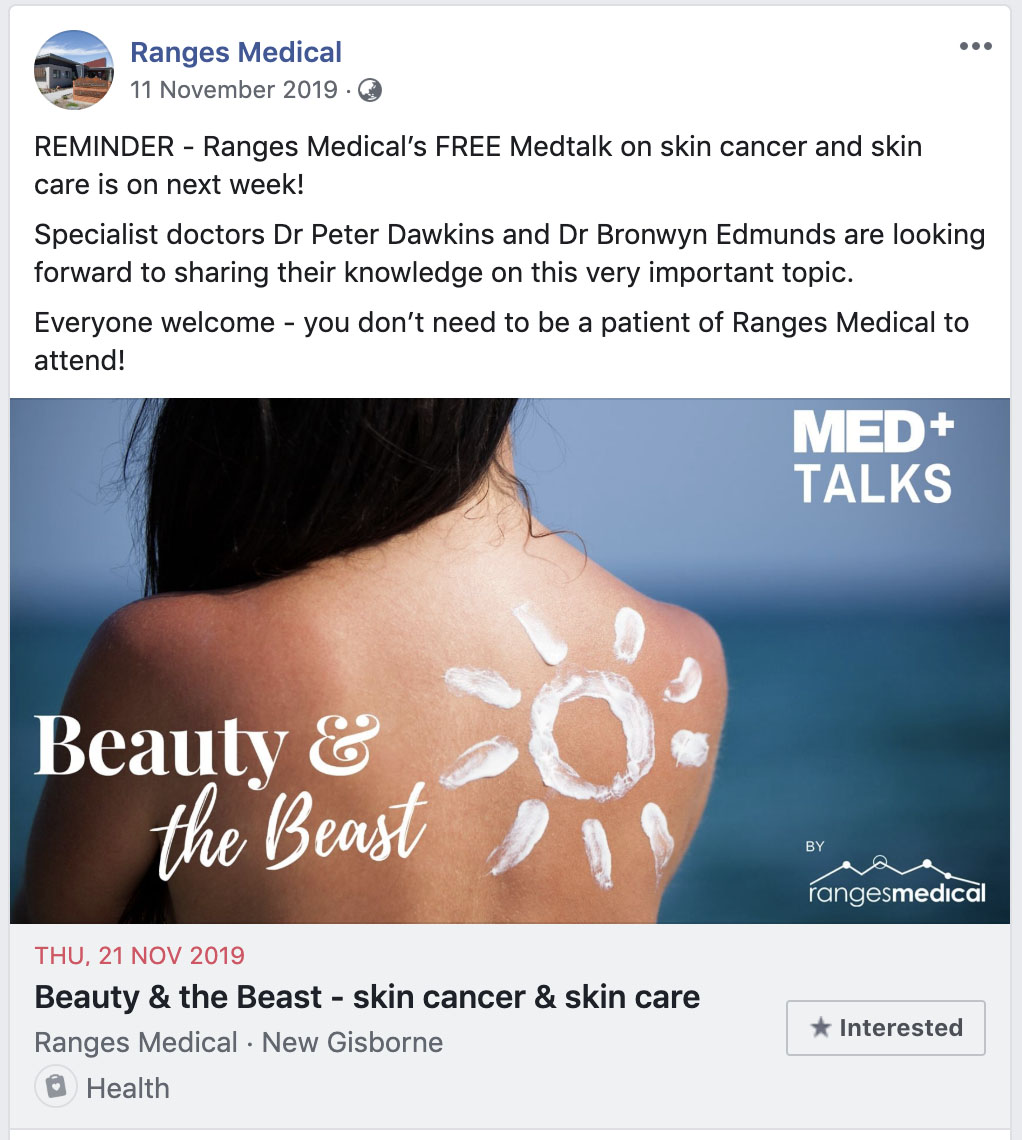Click Ranges Medical · New Gisborne location
Image resolution: width=1022 pixels, height=1140 pixels.
point(238,1043)
